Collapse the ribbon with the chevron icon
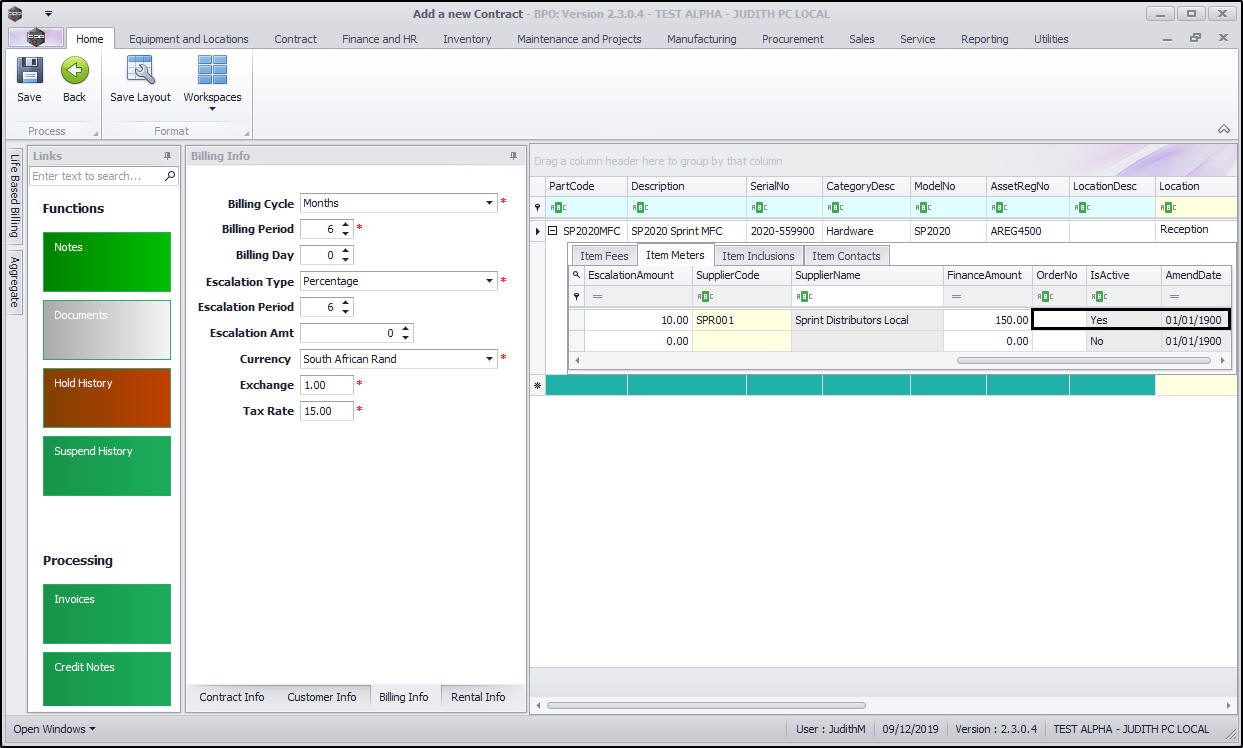Screen dimensions: 1243x748 tap(1223, 129)
